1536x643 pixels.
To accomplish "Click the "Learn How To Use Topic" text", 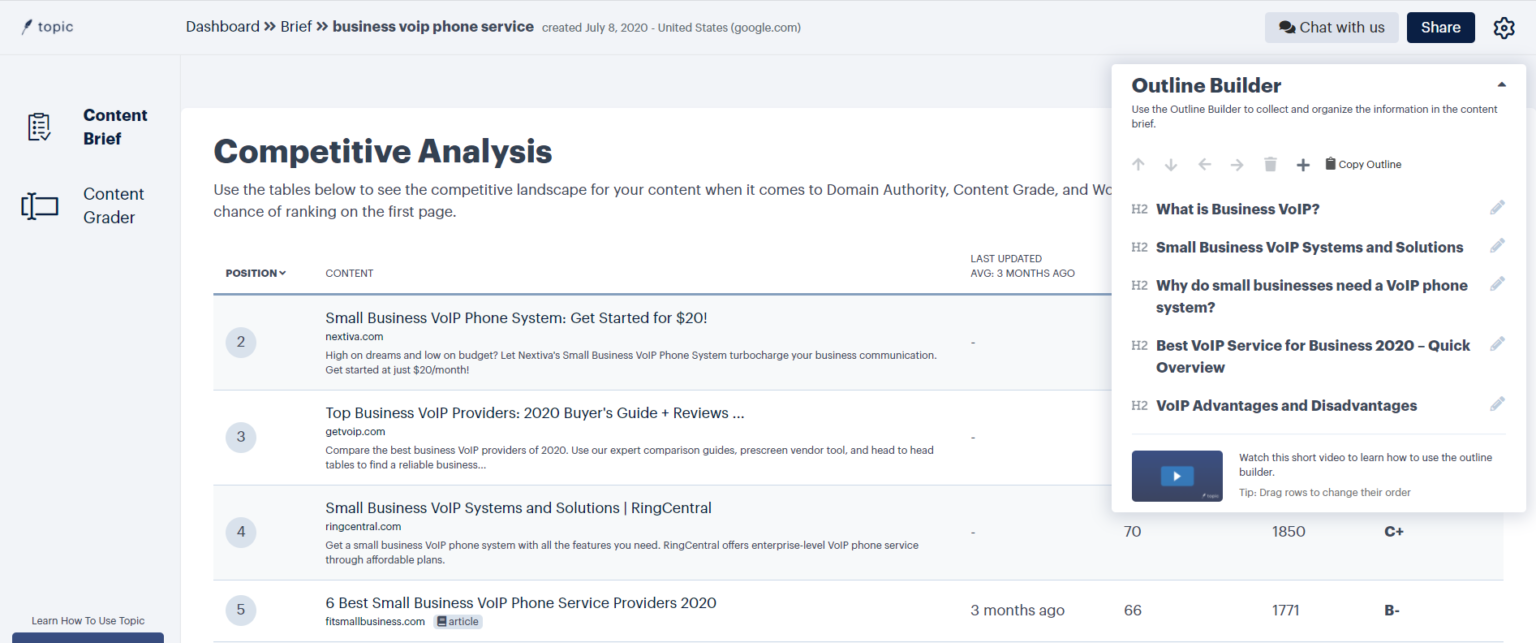I will point(88,621).
